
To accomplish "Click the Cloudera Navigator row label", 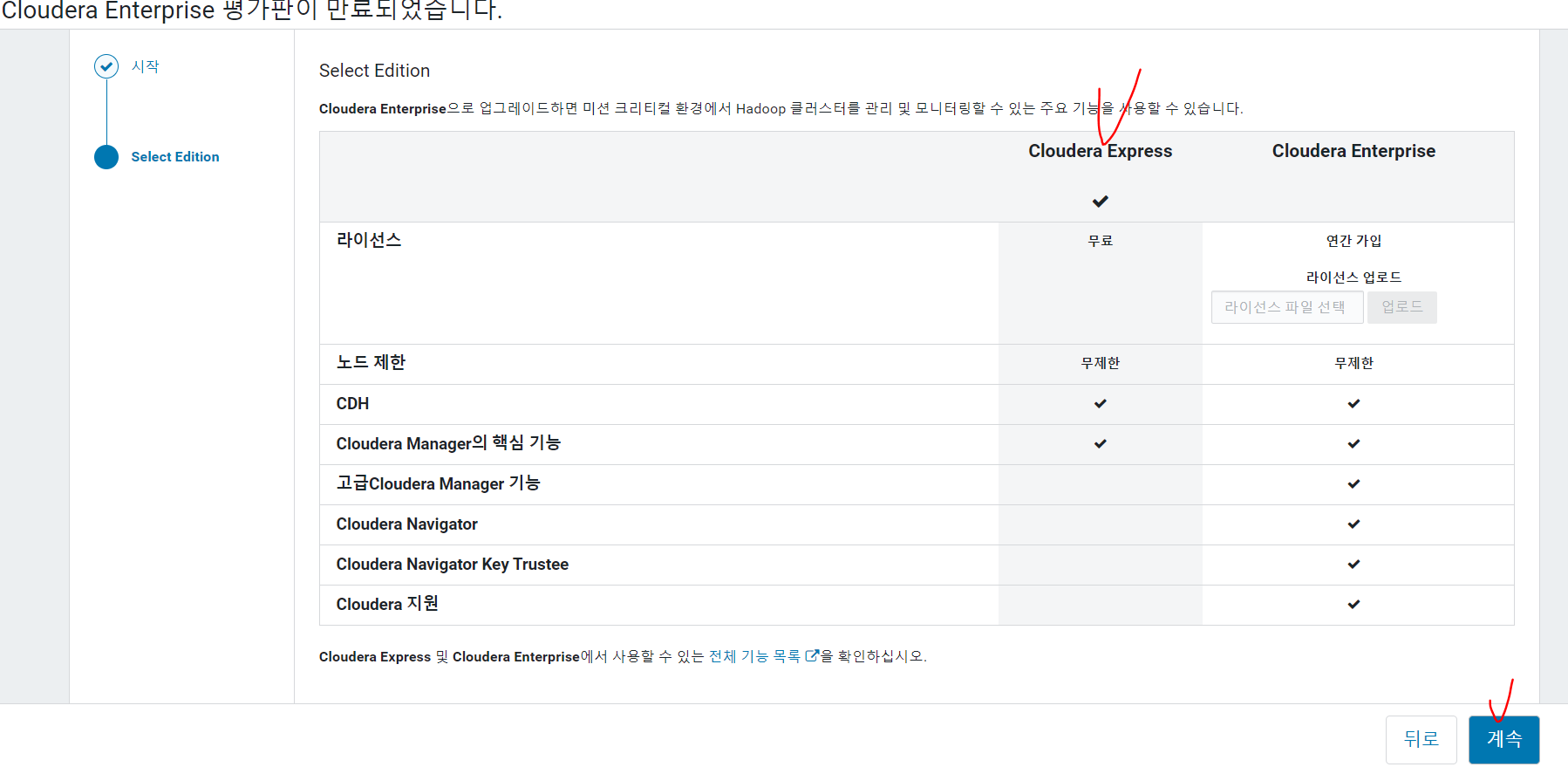I will click(x=406, y=524).
